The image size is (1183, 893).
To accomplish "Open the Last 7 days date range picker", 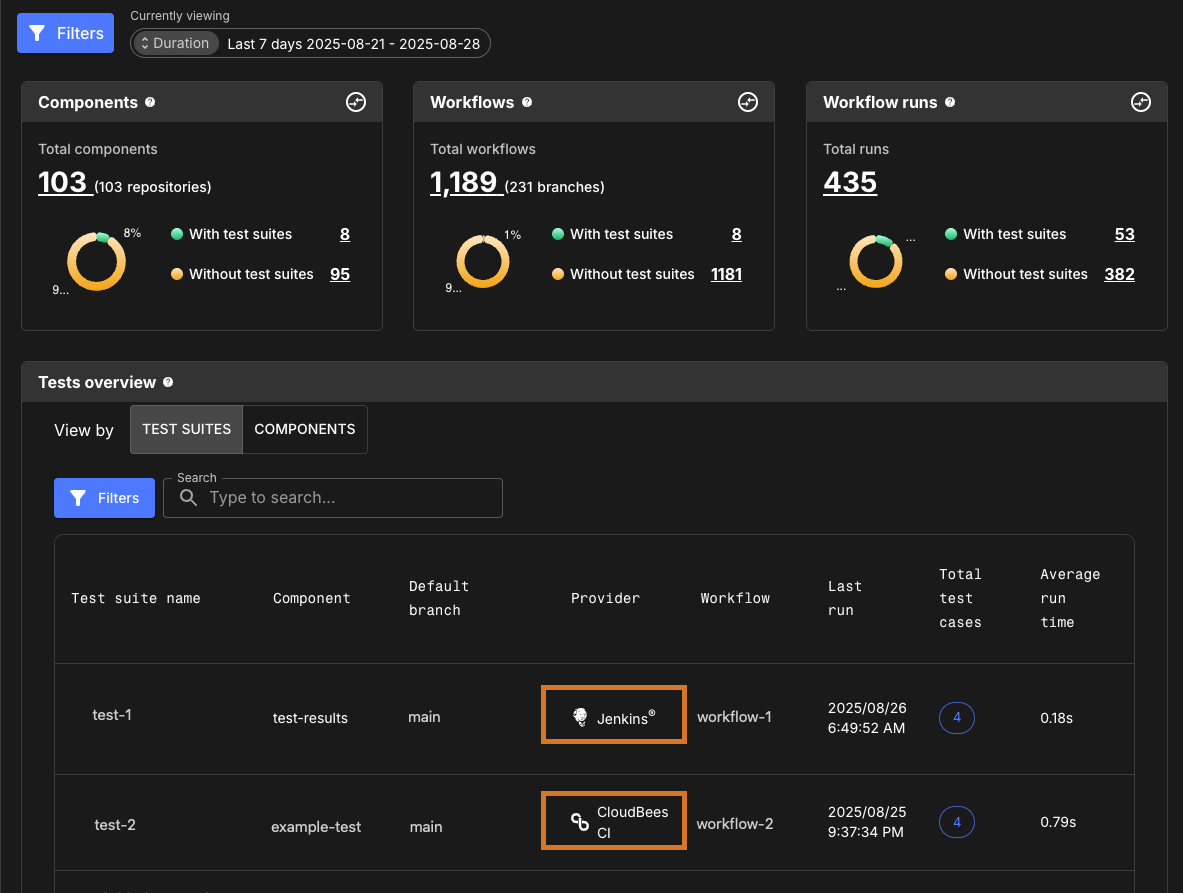I will (355, 43).
